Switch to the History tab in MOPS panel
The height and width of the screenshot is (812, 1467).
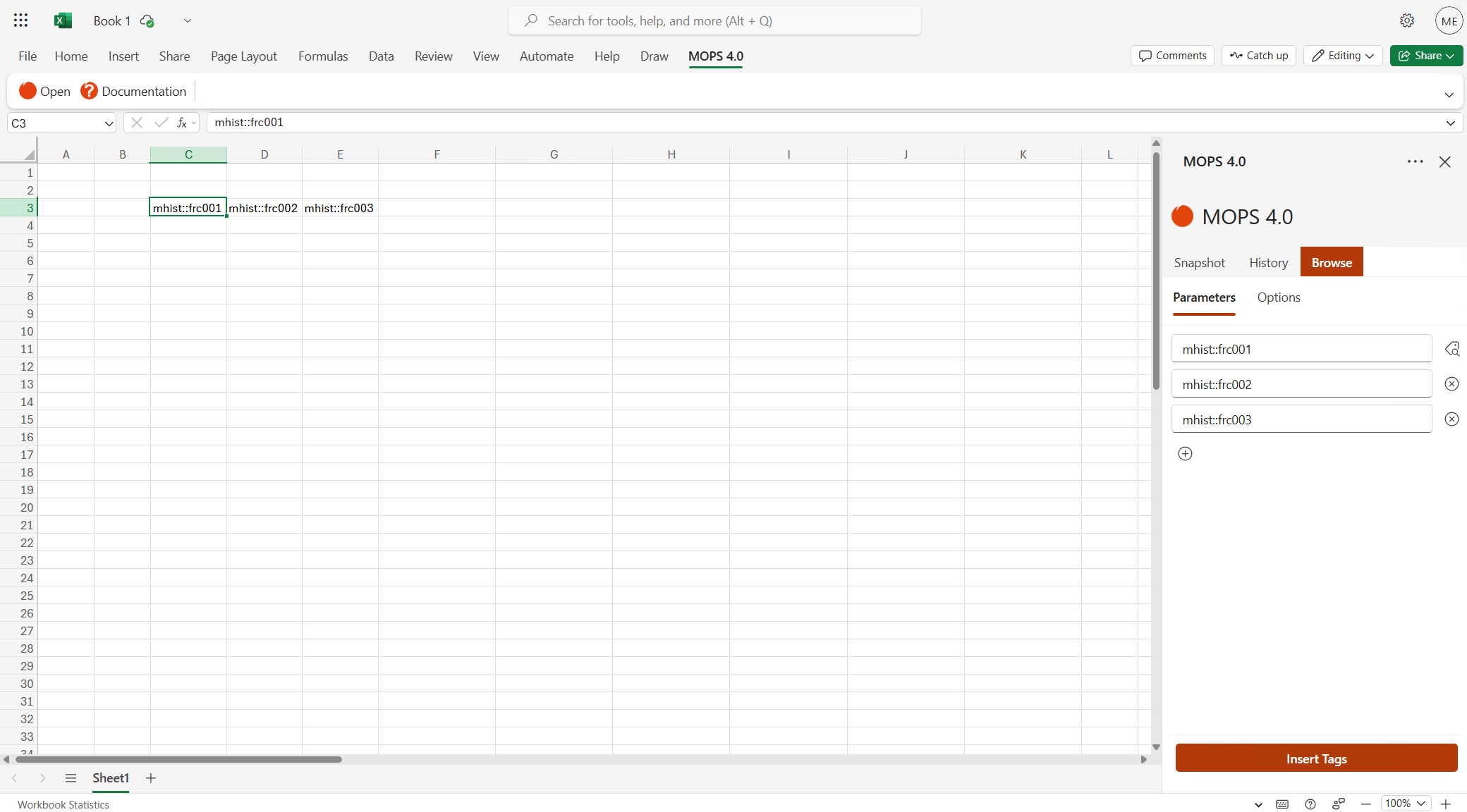pos(1267,262)
